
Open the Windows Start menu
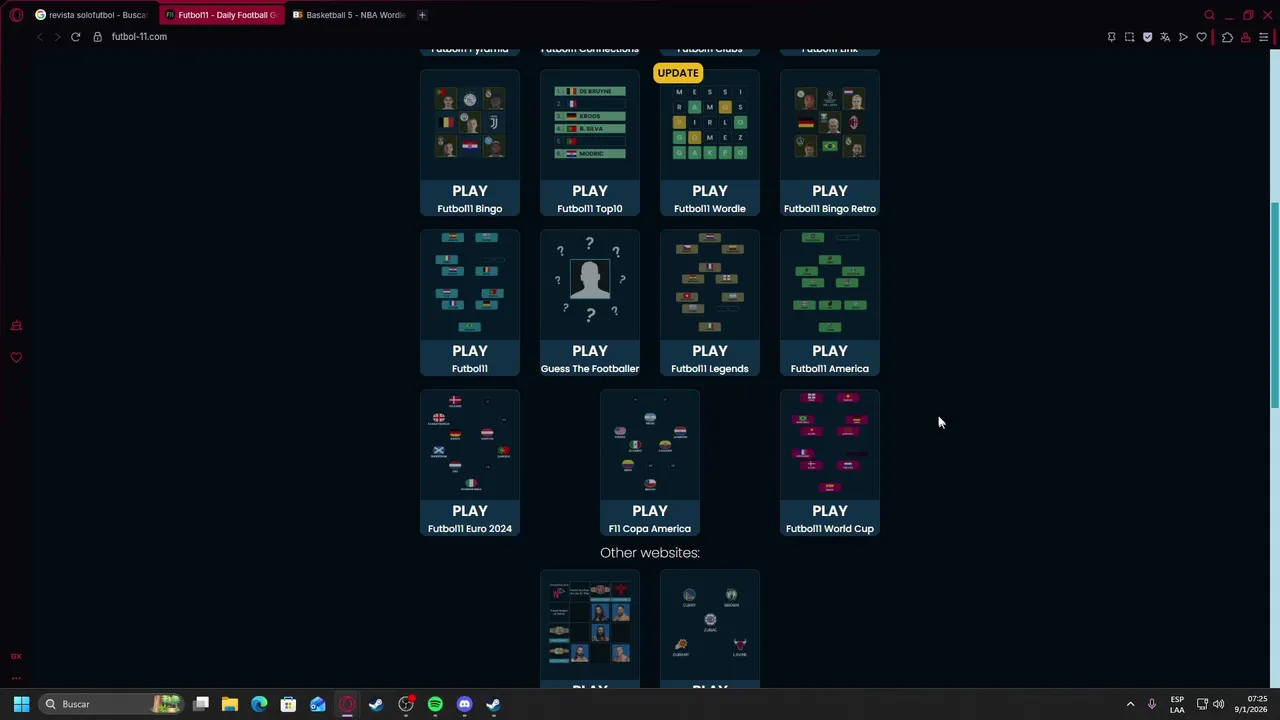(x=21, y=704)
